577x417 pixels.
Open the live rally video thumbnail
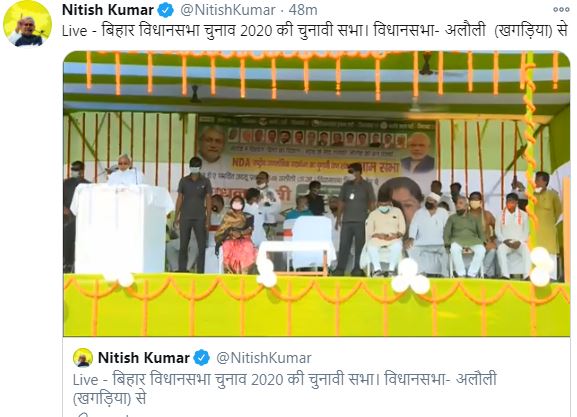pyautogui.click(x=317, y=194)
